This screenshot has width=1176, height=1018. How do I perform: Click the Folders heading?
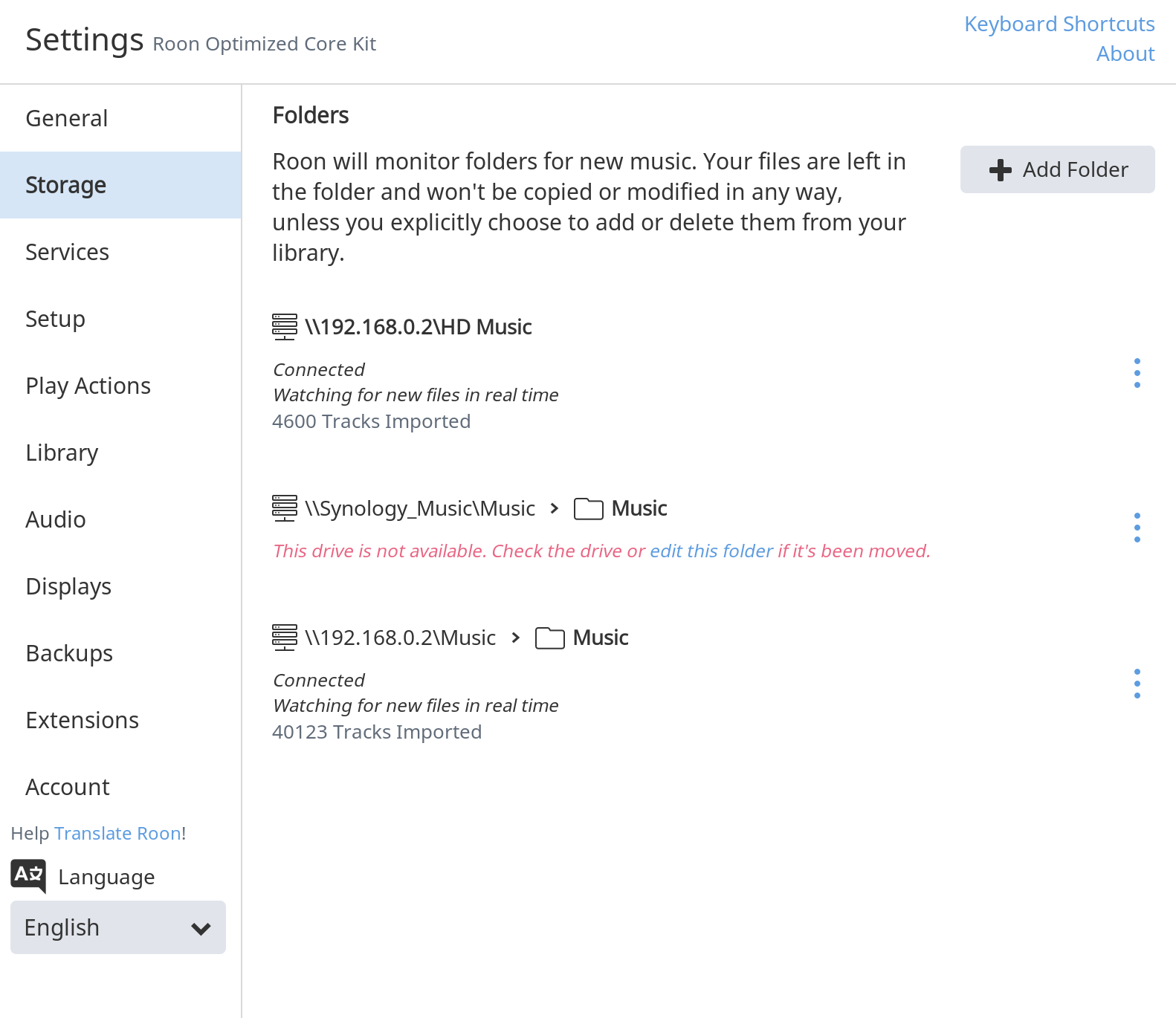tap(311, 115)
